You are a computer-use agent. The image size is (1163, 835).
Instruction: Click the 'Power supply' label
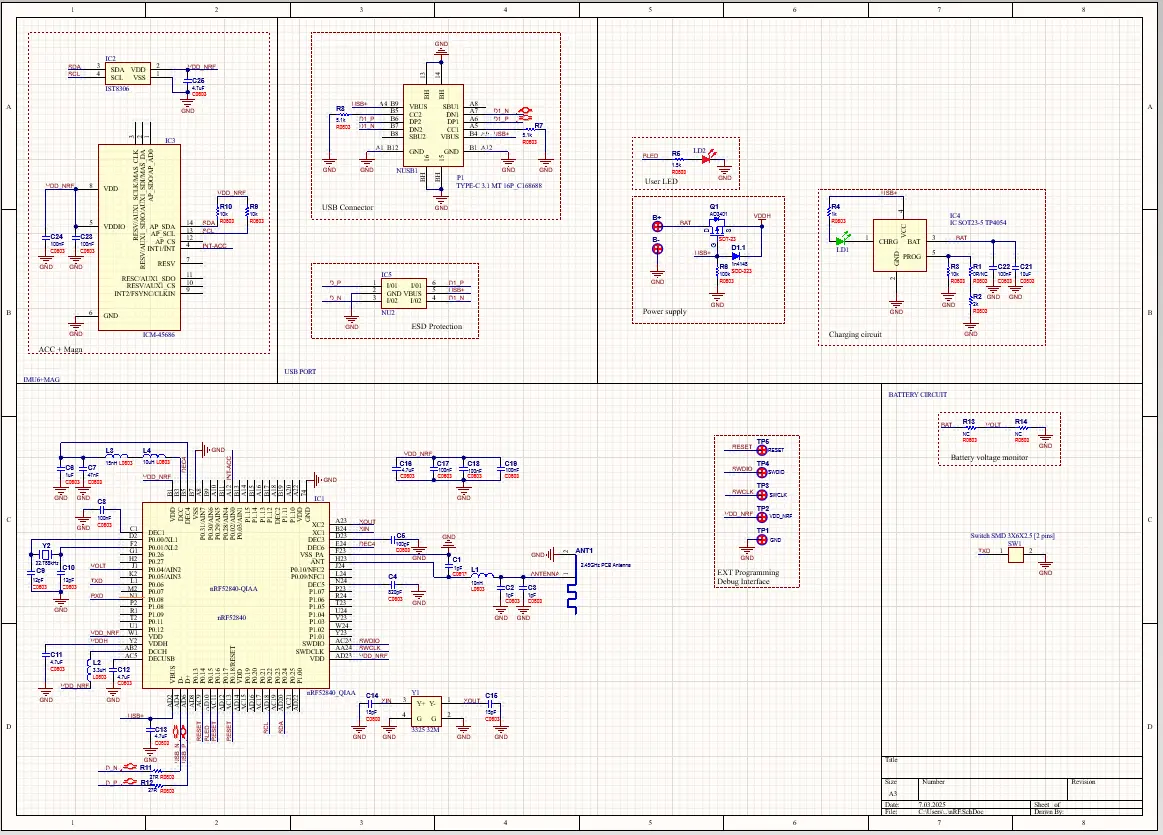665,311
